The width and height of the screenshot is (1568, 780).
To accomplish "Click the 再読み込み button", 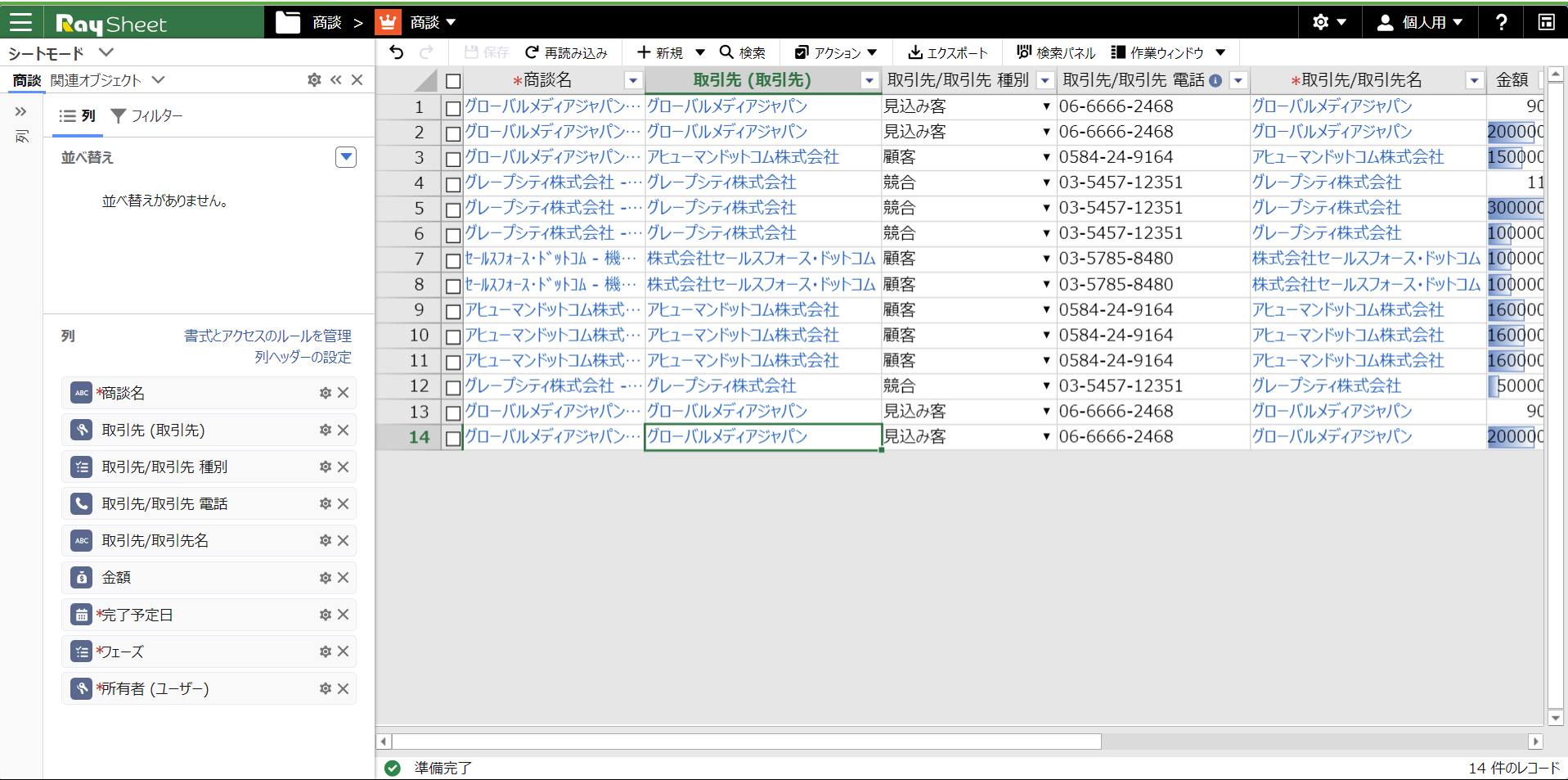I will point(566,52).
